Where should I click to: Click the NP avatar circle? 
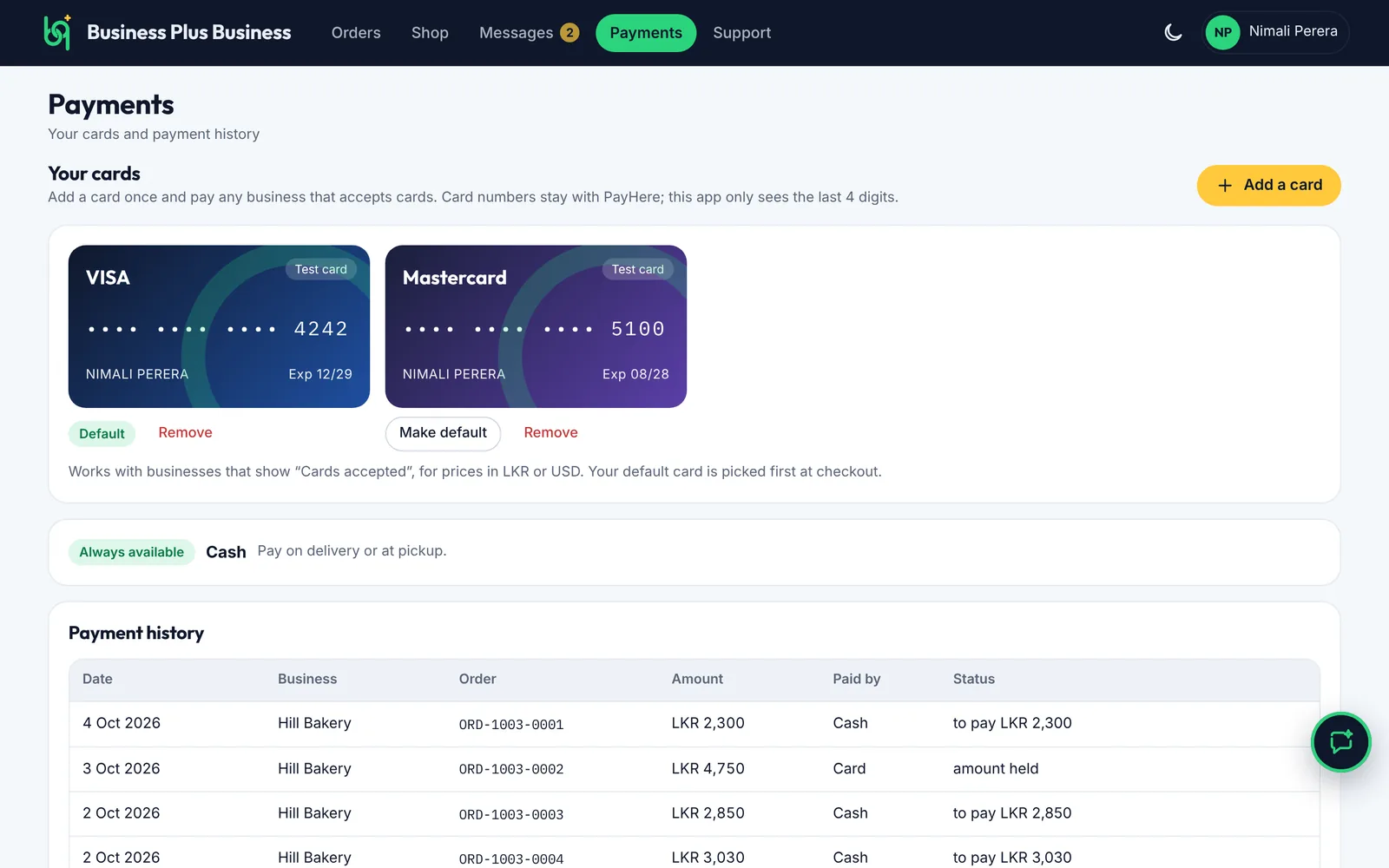[x=1222, y=33]
